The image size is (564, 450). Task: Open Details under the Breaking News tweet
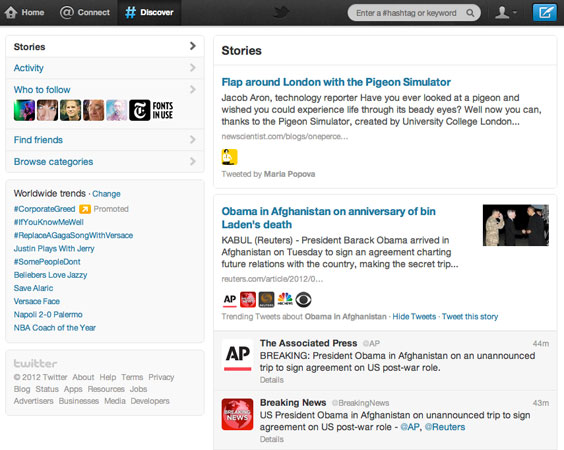(x=272, y=439)
